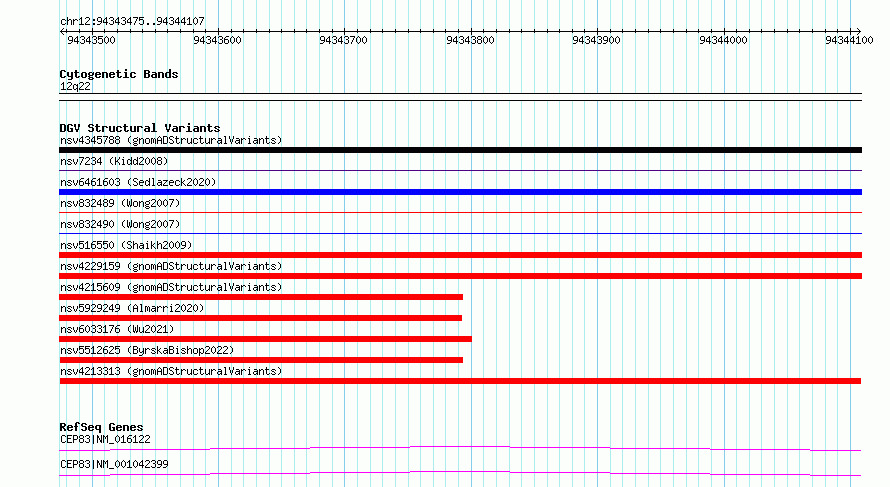
Task: Open gene CEP83|NM_001042399 label
Action: coord(114,464)
